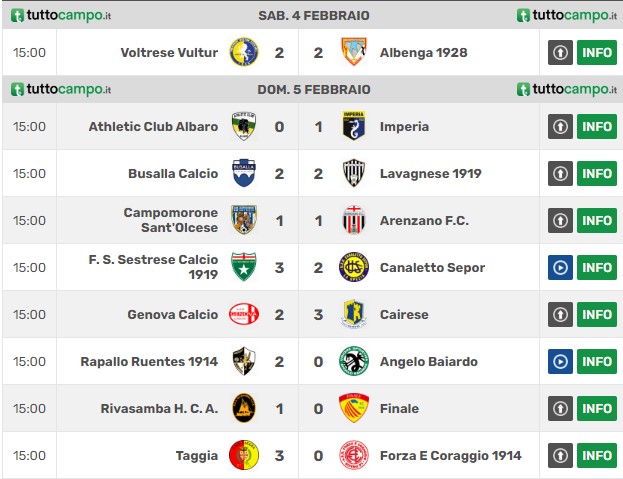Image resolution: width=623 pixels, height=479 pixels.
Task: Open INFO for Genova Calcio vs Cairese
Action: [x=597, y=315]
